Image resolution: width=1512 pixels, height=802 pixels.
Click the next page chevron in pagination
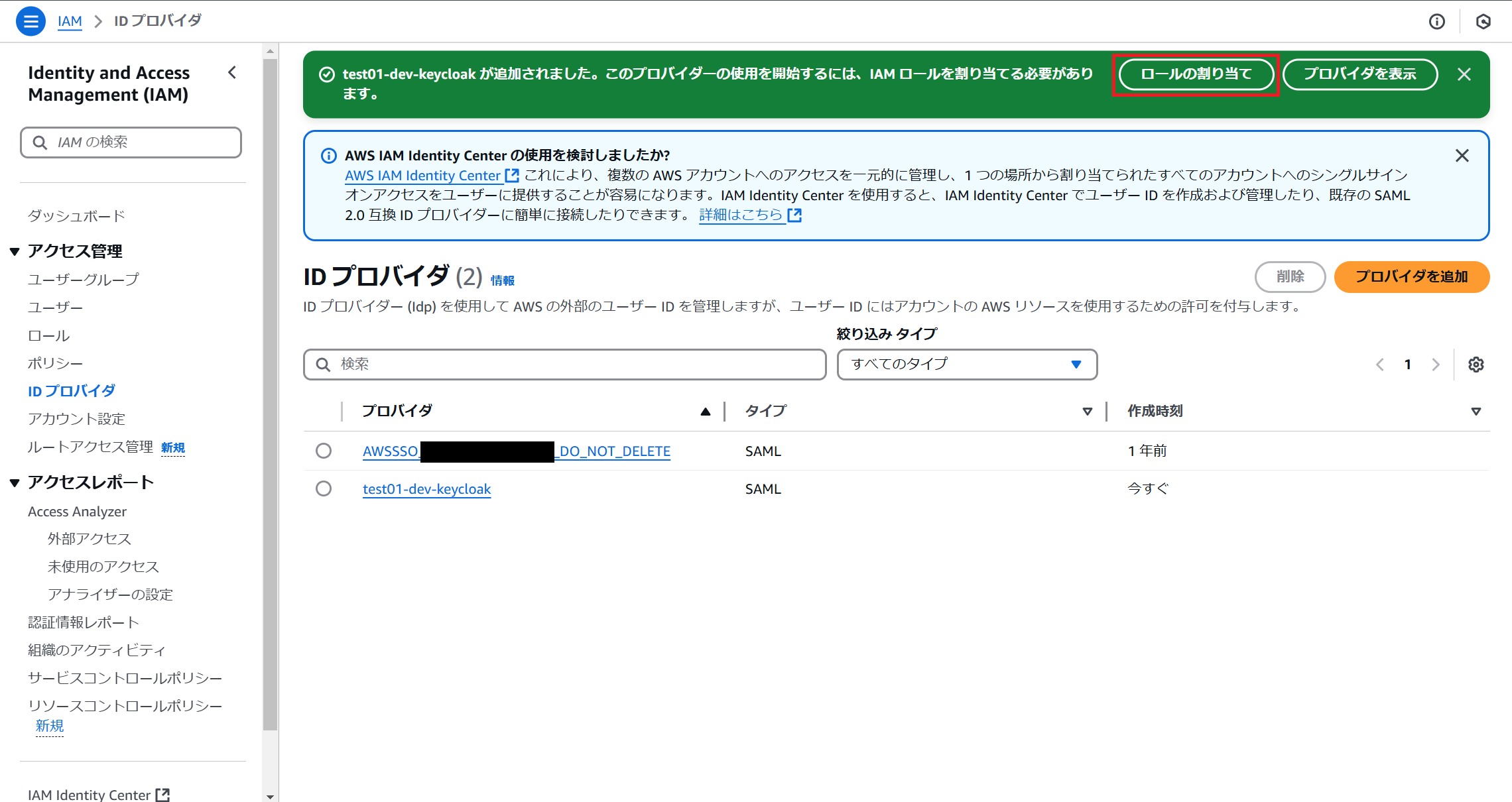pos(1436,364)
